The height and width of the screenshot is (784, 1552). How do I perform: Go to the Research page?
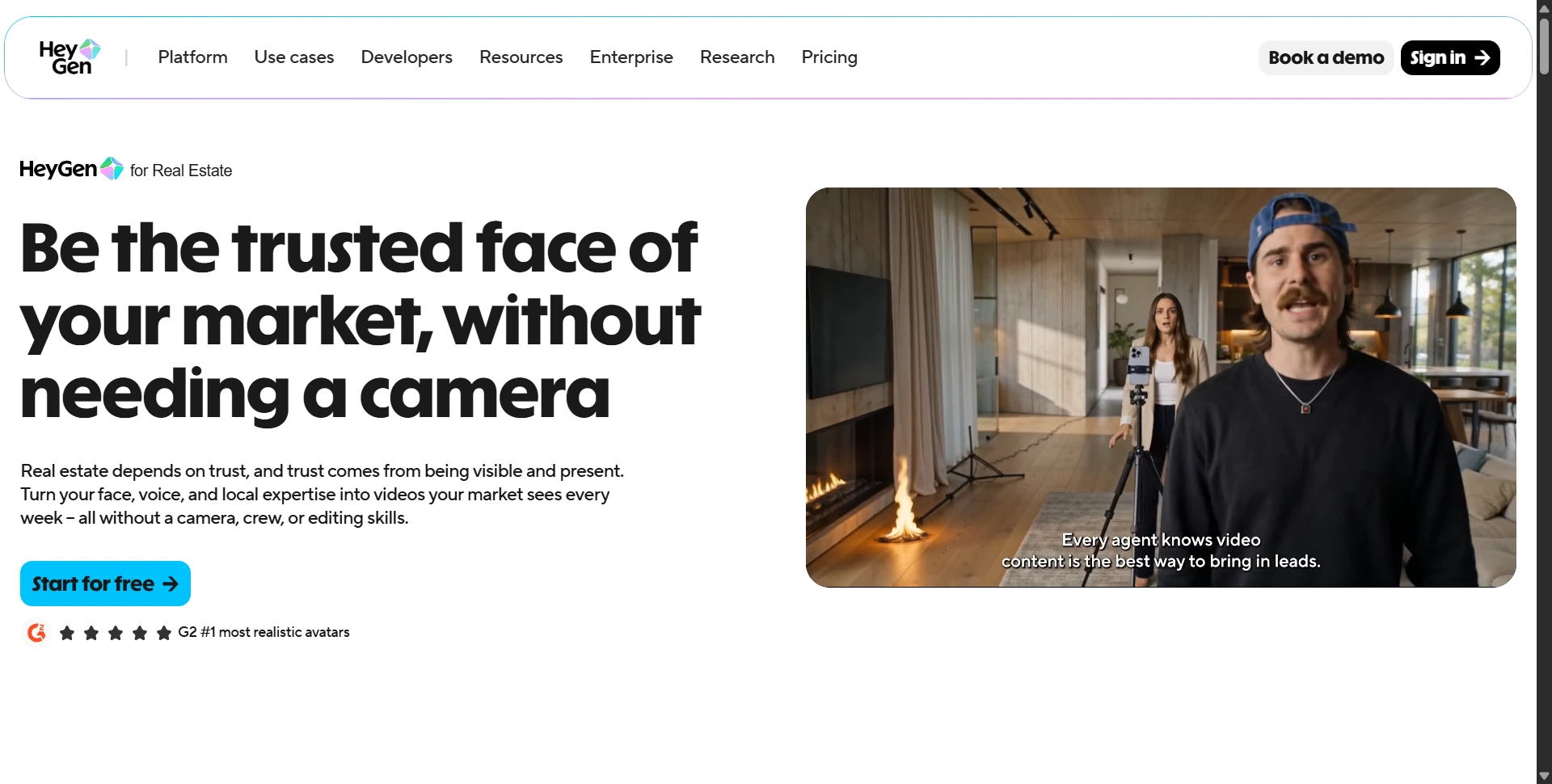[x=737, y=57]
